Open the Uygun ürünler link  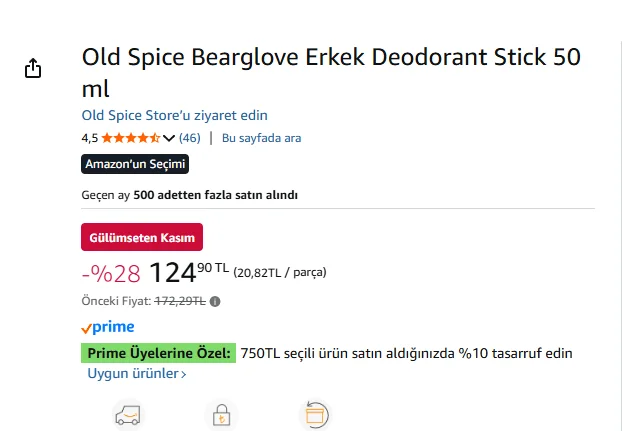click(x=137, y=374)
